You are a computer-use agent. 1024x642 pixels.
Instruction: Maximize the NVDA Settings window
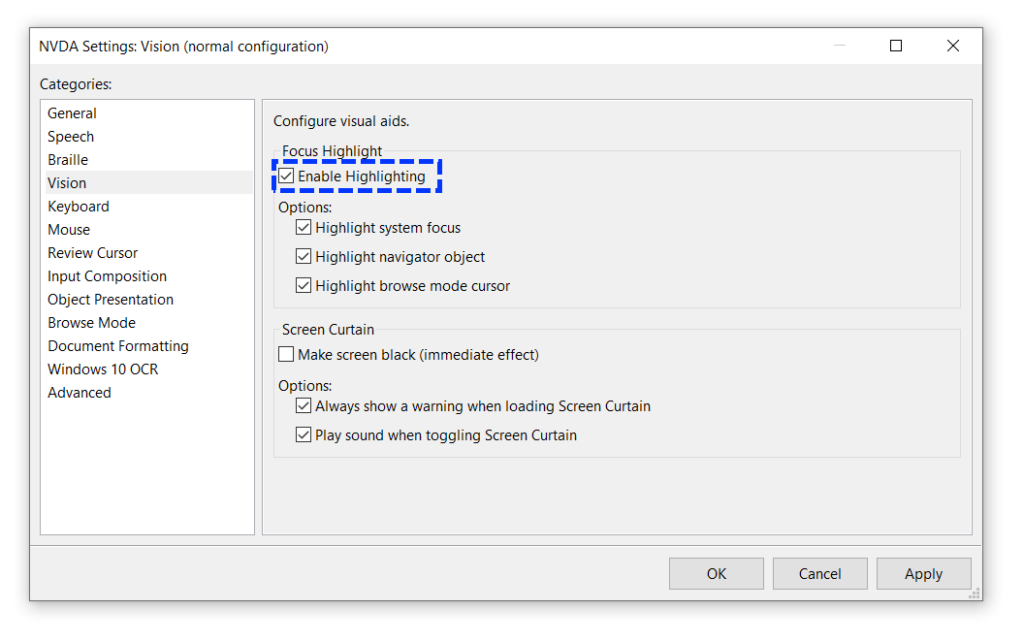(x=896, y=46)
